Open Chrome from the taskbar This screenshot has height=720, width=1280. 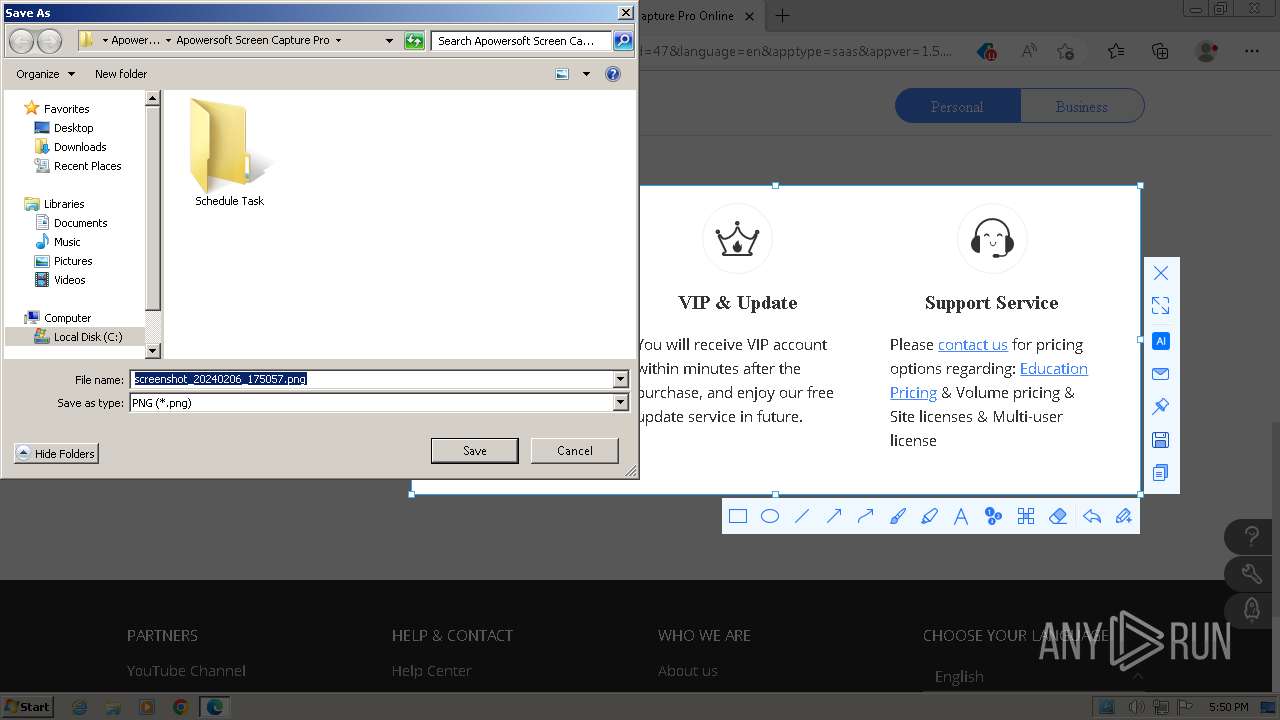coord(180,707)
